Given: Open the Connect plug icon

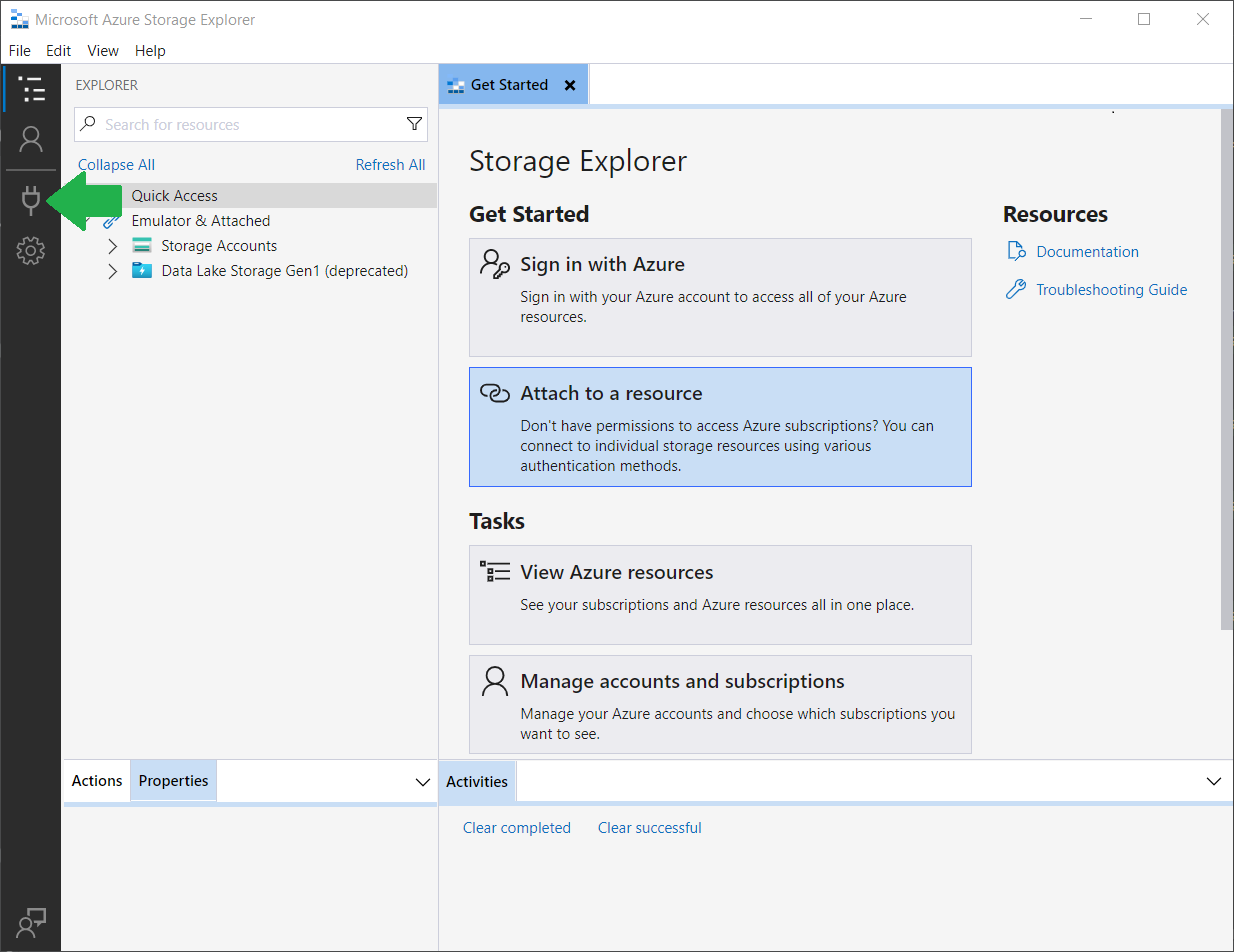Looking at the screenshot, I should tap(31, 201).
